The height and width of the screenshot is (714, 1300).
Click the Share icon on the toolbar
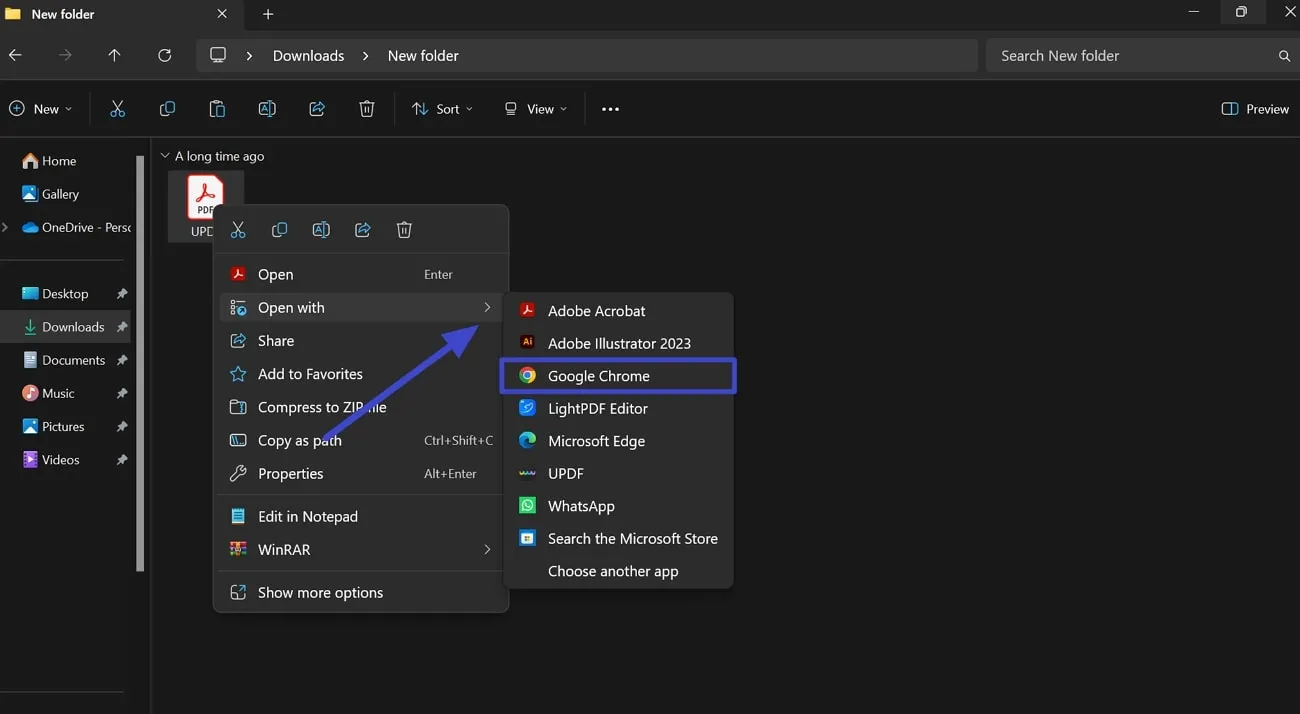(317, 108)
